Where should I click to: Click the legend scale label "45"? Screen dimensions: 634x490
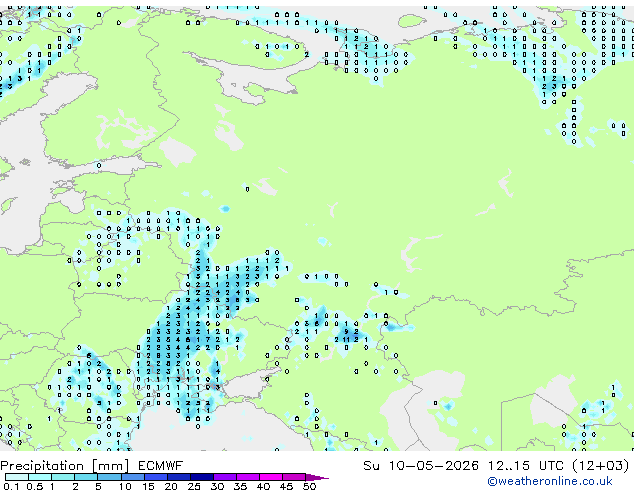click(286, 486)
